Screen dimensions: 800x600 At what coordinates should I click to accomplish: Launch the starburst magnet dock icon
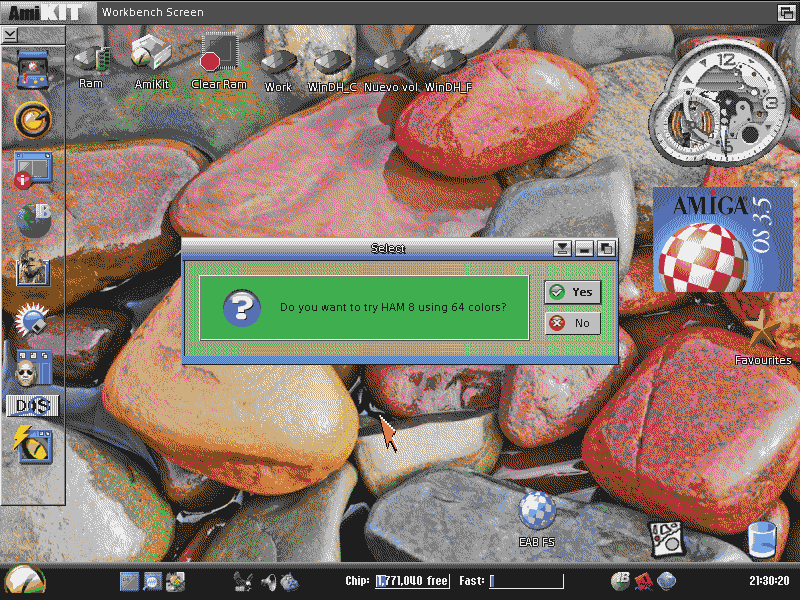point(32,320)
